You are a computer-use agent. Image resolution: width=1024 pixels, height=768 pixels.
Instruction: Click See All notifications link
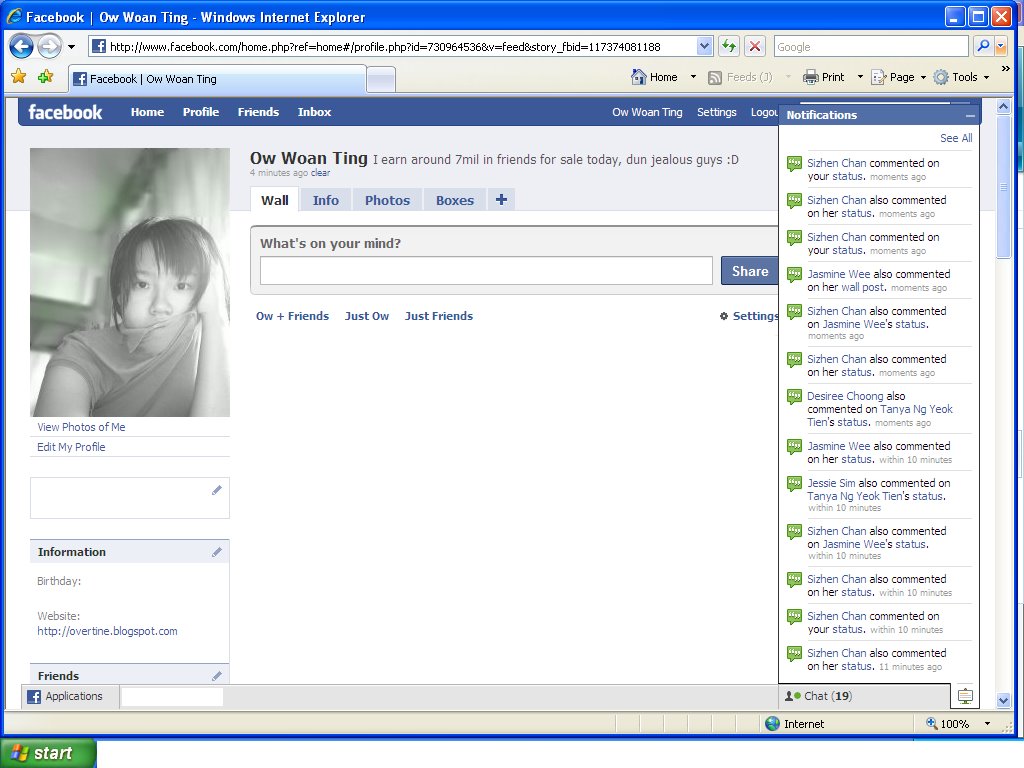click(955, 138)
